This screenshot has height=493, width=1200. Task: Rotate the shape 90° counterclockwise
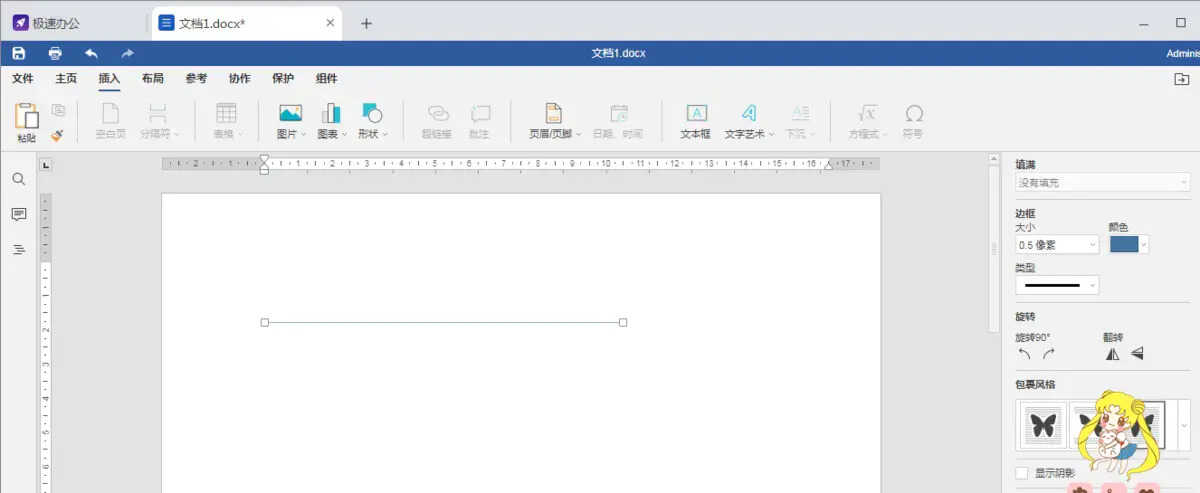click(x=1024, y=353)
